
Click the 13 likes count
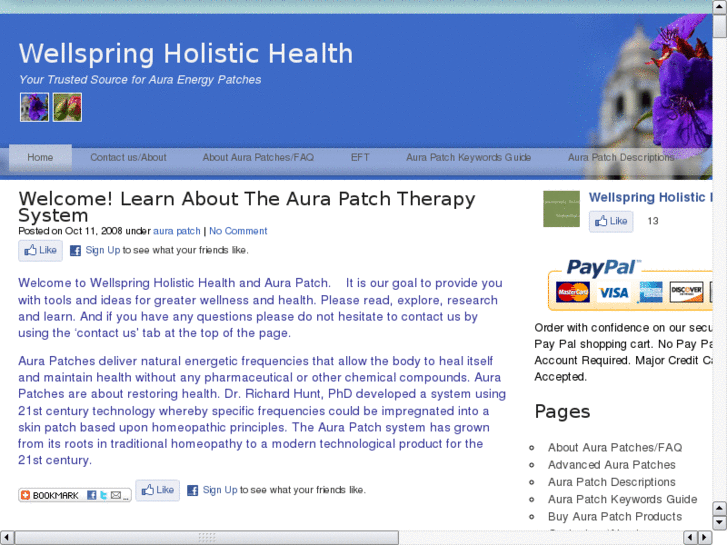click(x=653, y=221)
